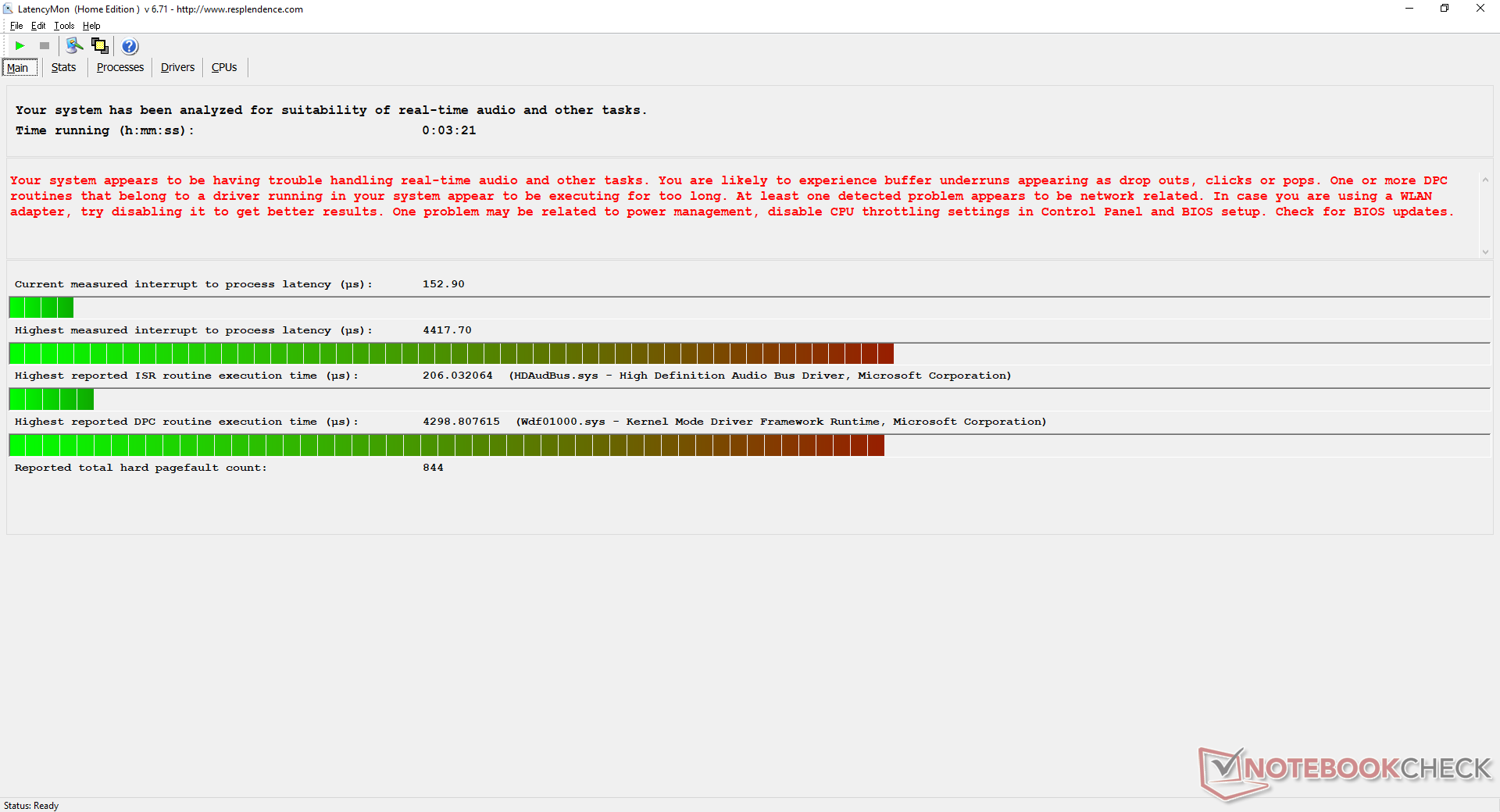
Task: Open help via blue question mark icon
Action: point(130,46)
